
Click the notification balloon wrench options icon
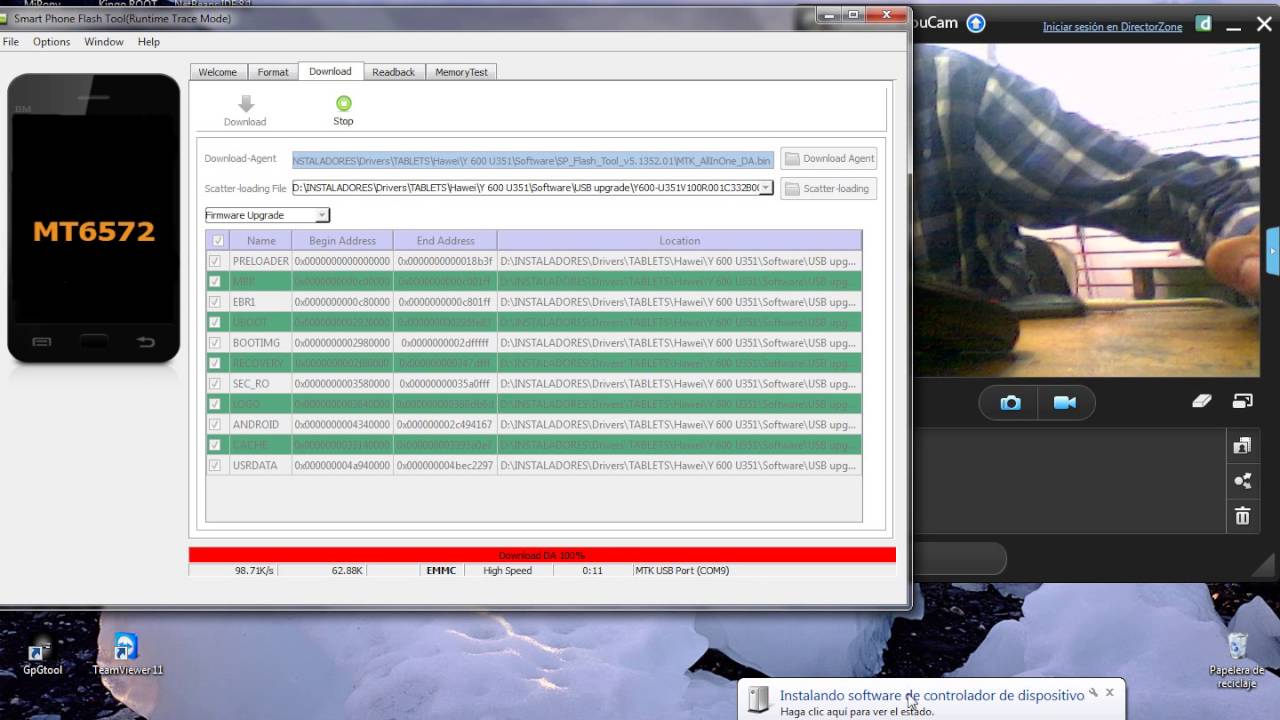(x=1093, y=692)
